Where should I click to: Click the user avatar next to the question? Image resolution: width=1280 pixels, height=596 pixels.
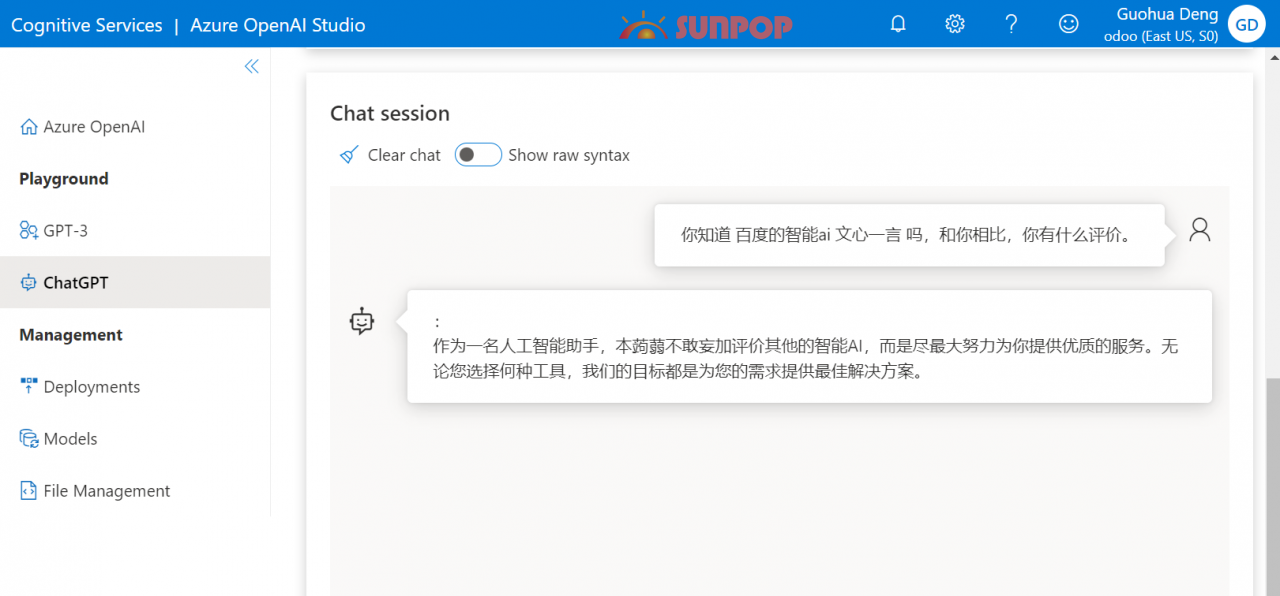point(1199,229)
